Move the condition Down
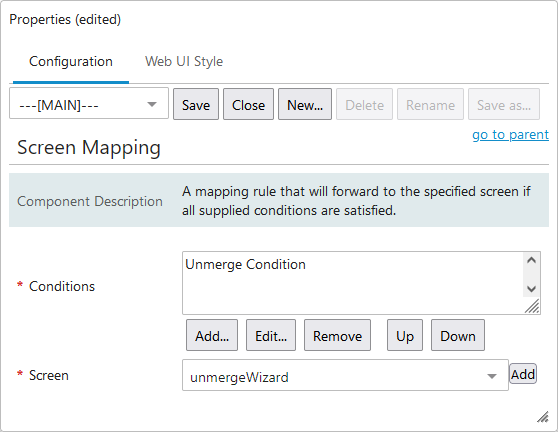 [x=458, y=335]
